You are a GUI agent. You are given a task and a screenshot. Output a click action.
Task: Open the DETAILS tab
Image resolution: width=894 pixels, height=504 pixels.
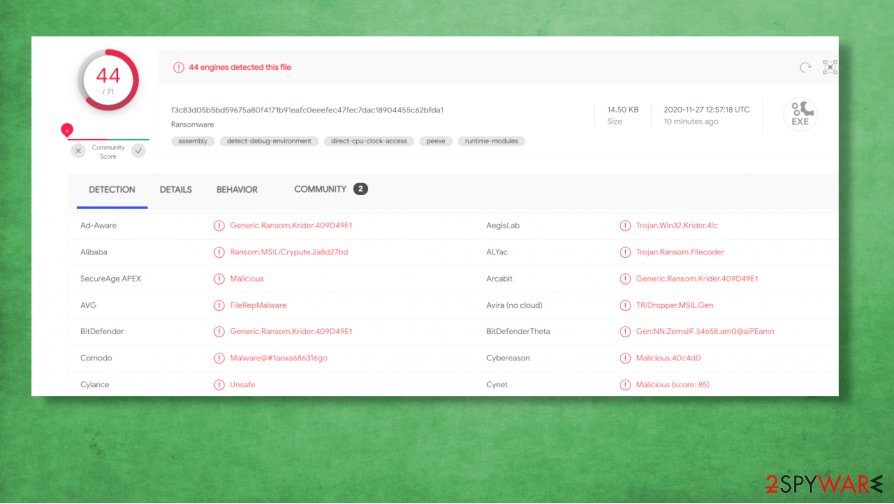coord(176,190)
